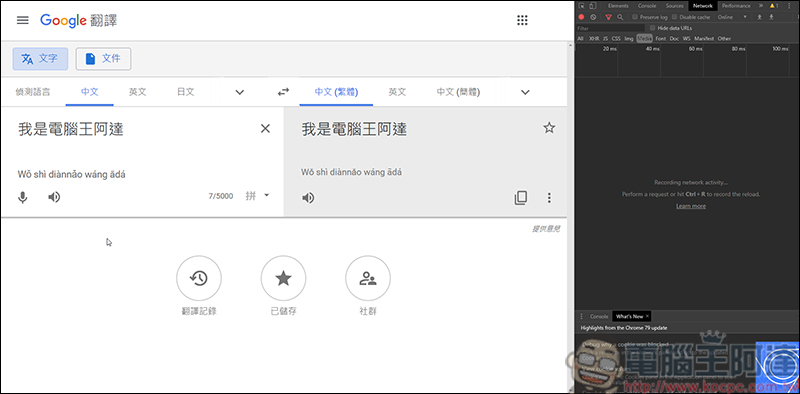Open the Google Translate hamburger main menu
This screenshot has width=800, height=394.
pyautogui.click(x=22, y=20)
